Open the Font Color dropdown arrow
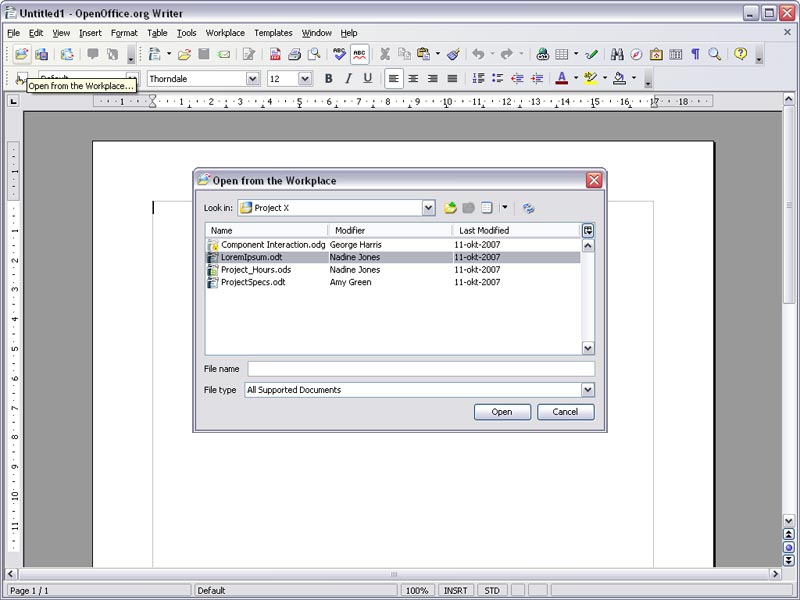Screen dimensions: 800x600 576,79
